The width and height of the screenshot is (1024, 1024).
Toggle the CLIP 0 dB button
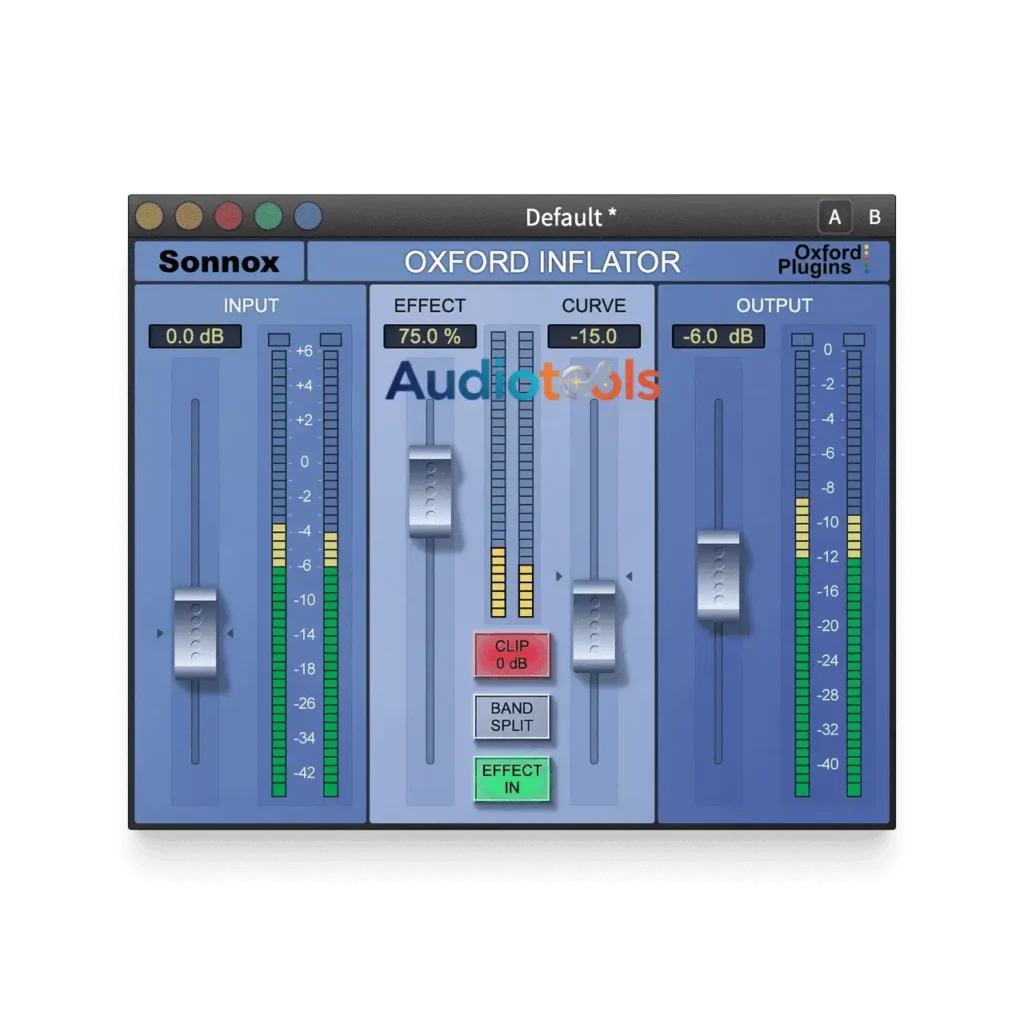(x=511, y=654)
